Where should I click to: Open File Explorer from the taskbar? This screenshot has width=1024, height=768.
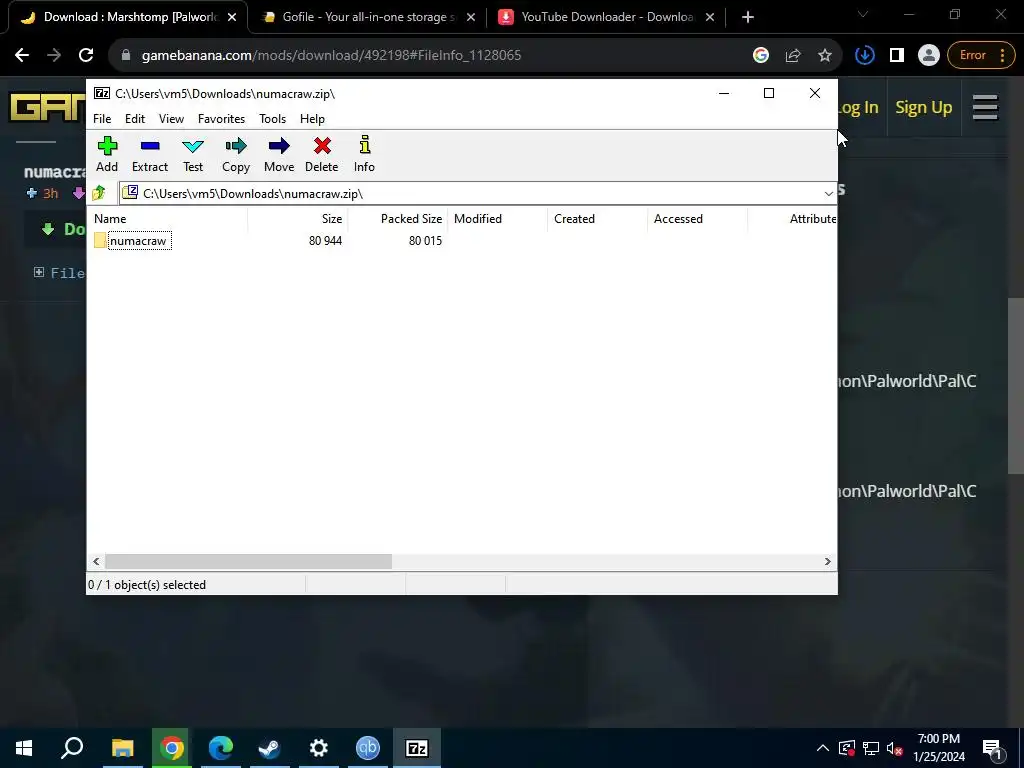[122, 748]
